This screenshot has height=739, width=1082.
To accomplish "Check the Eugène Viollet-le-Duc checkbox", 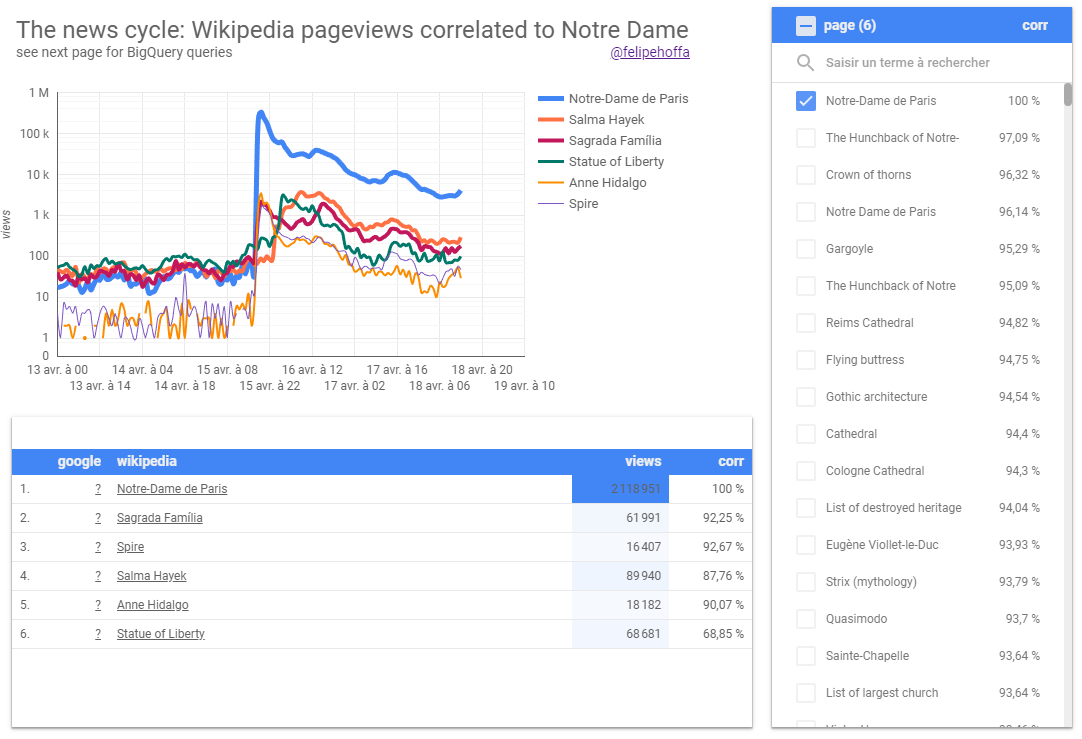I will [x=805, y=545].
